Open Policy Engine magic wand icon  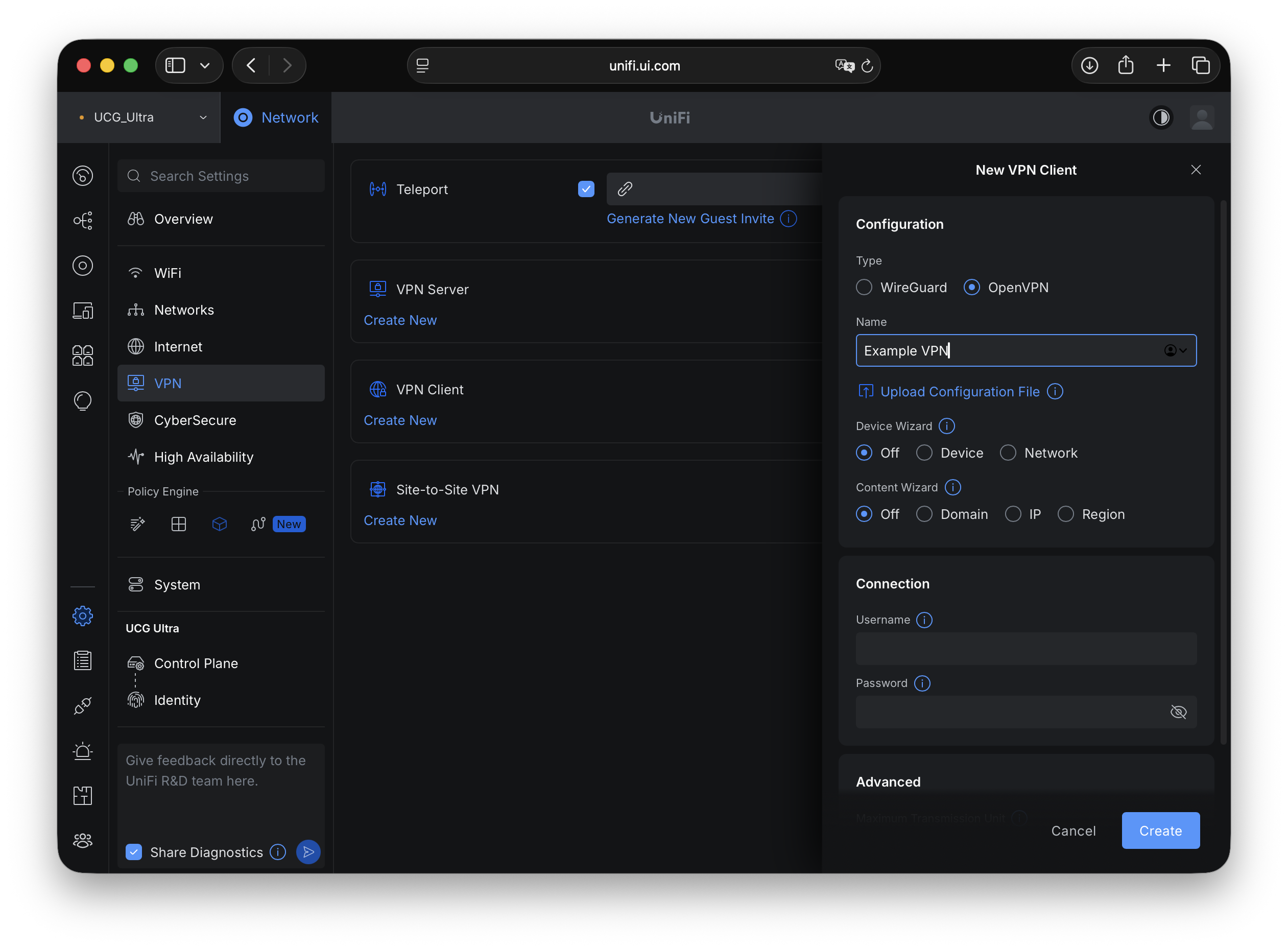coord(138,524)
